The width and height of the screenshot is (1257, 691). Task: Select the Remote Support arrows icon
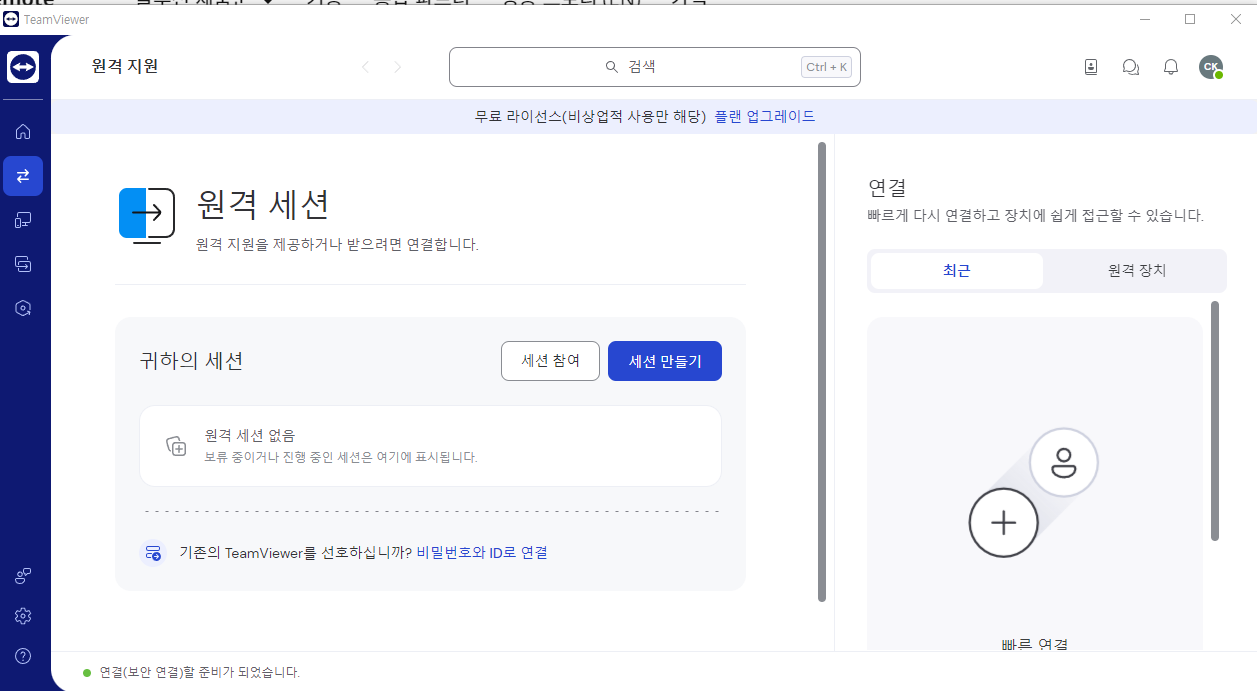point(22,176)
